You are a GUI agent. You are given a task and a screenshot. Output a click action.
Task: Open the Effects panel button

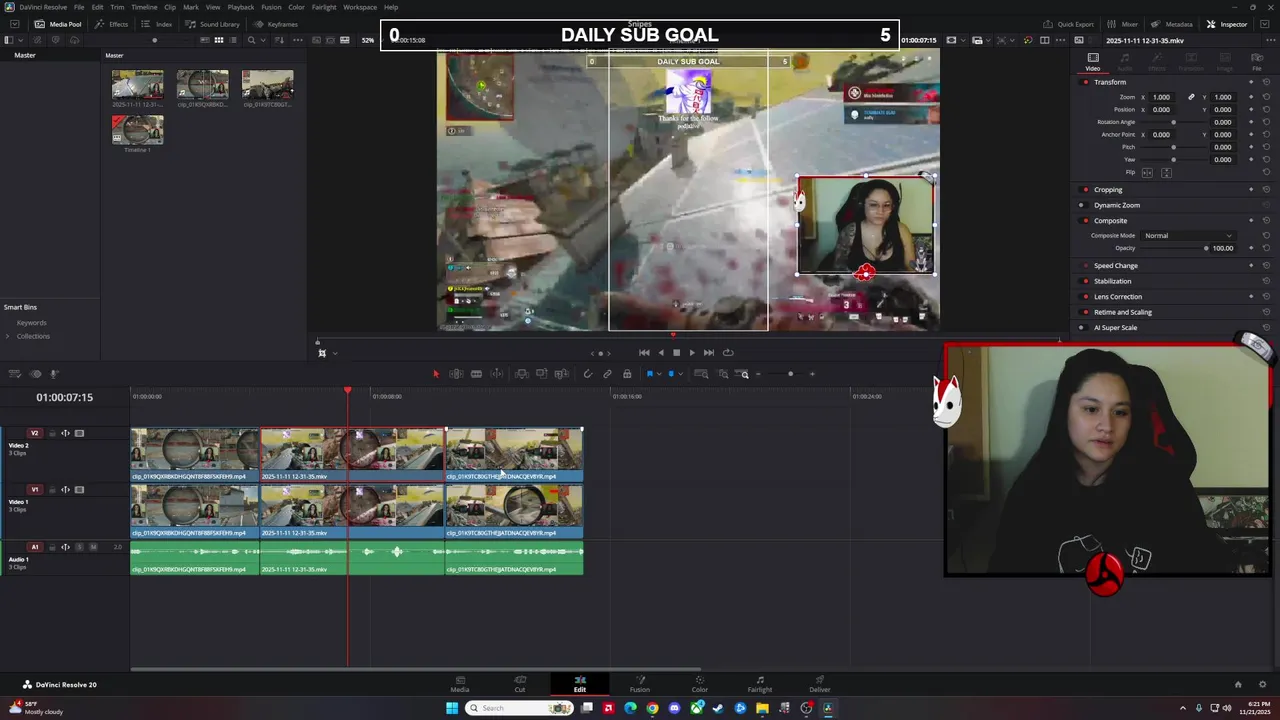tap(111, 24)
